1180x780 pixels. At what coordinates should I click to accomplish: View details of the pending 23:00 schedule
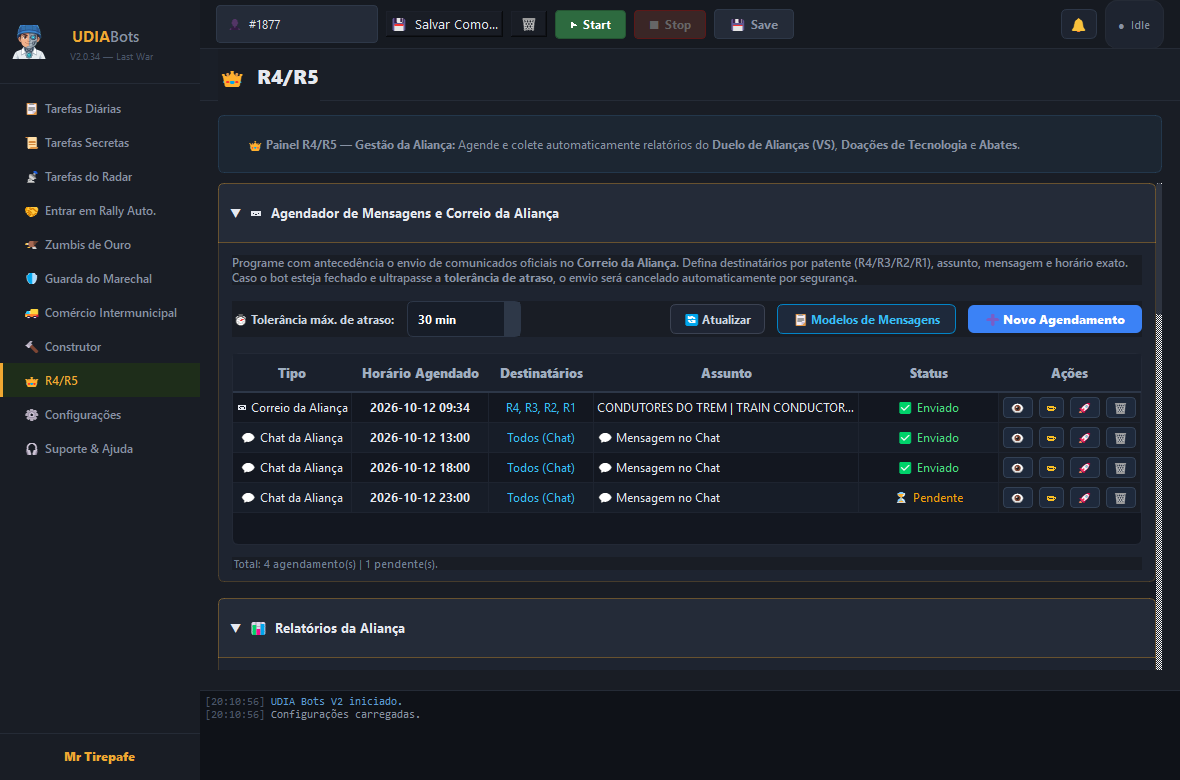tap(1017, 498)
